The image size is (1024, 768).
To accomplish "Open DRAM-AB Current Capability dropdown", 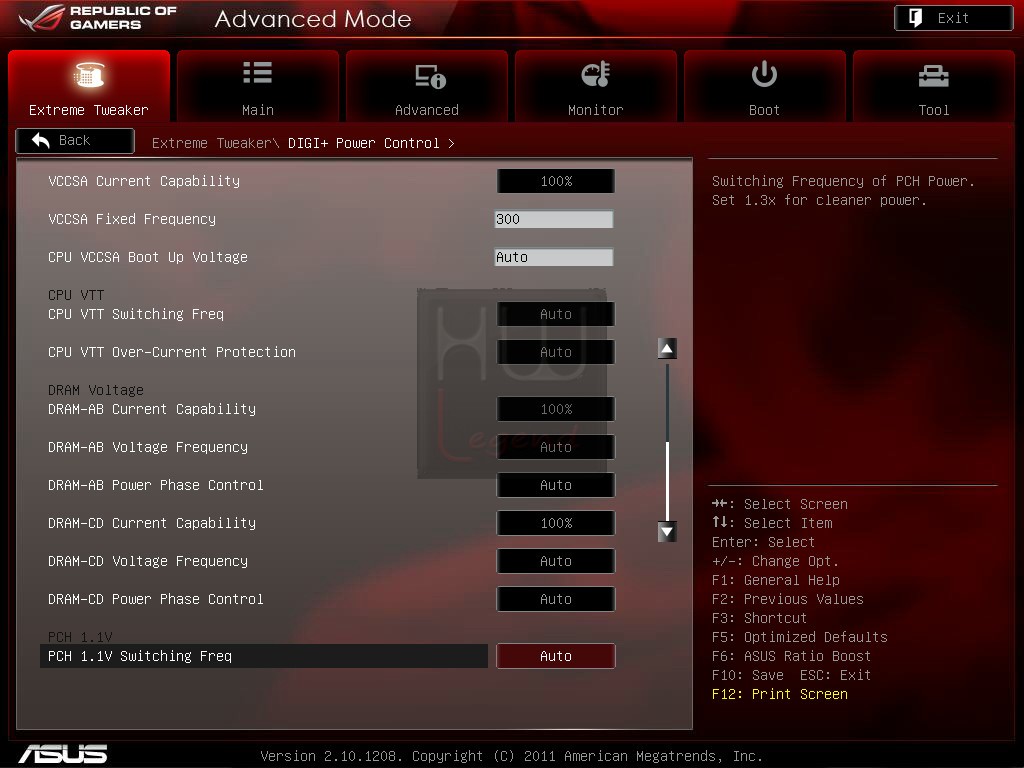I will click(556, 409).
